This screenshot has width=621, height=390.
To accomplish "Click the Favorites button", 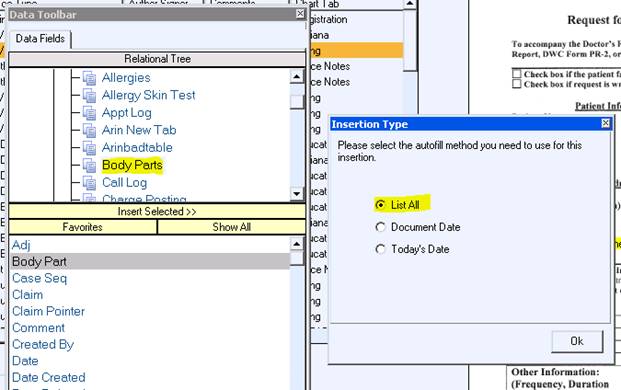I will coord(83,227).
